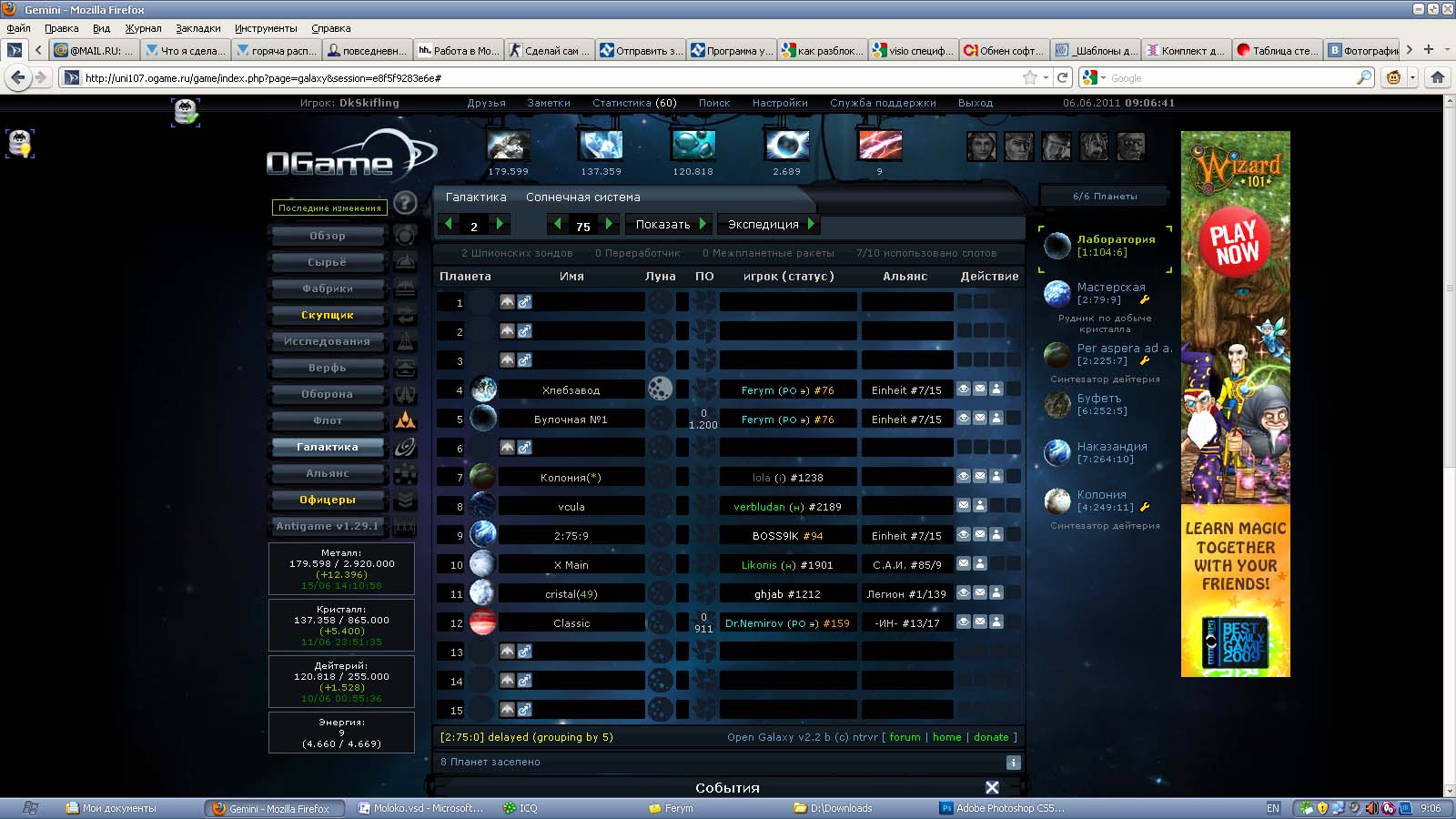Click the crystal resource icon
The width and height of the screenshot is (1456, 819).
tap(602, 146)
